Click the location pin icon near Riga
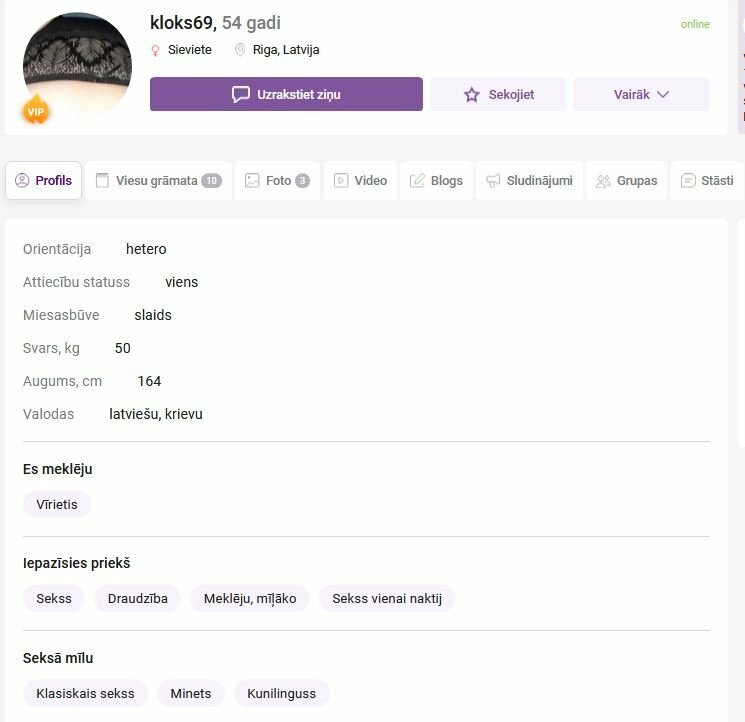The height and width of the screenshot is (722, 745). (x=240, y=49)
